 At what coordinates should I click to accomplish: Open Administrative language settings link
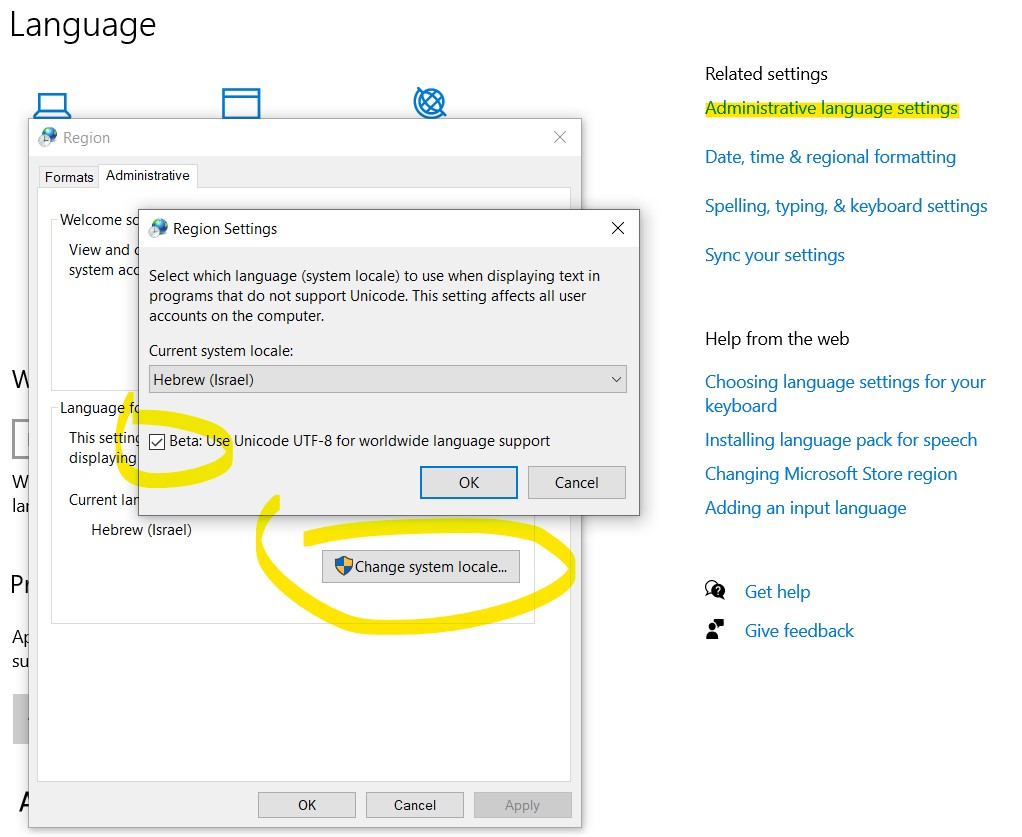[x=831, y=108]
